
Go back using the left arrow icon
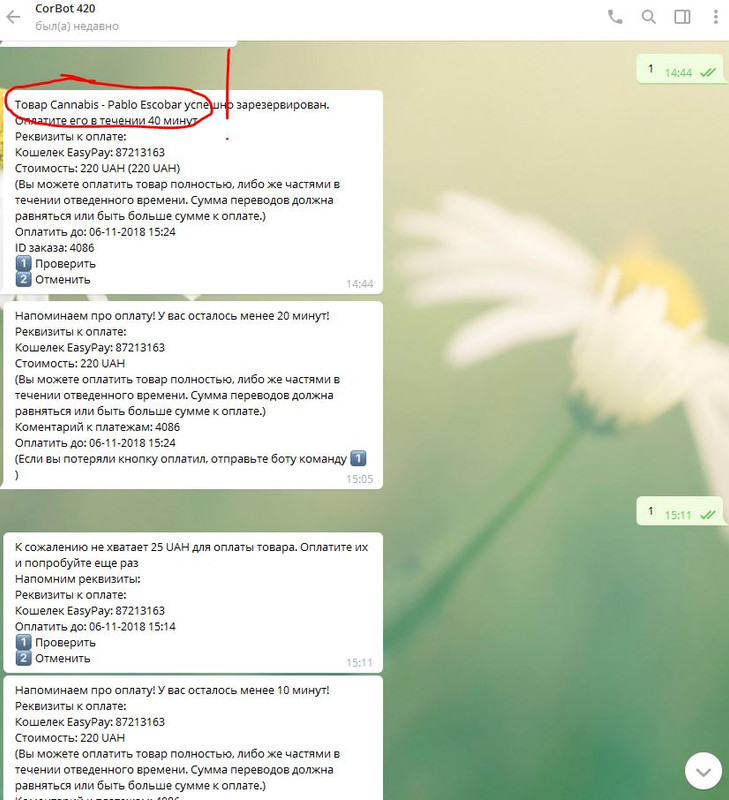click(13, 17)
